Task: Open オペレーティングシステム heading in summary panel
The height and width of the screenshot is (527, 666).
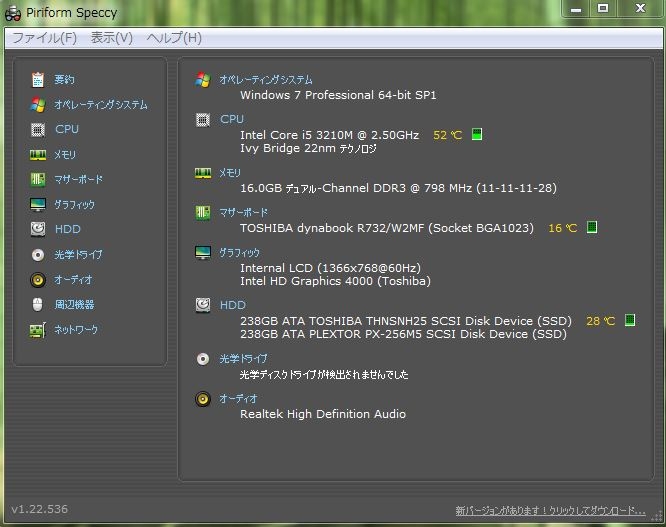Action: 266,79
